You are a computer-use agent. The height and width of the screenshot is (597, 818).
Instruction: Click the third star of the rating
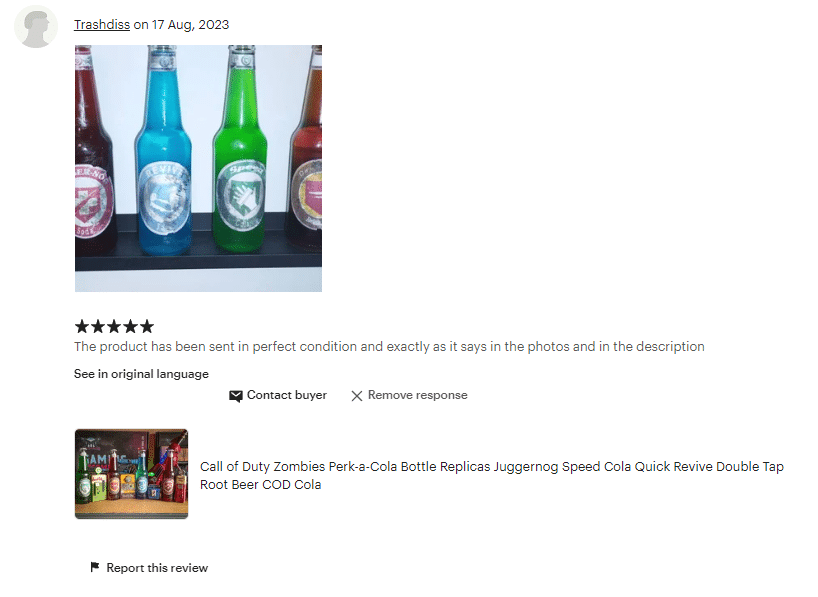(x=114, y=327)
